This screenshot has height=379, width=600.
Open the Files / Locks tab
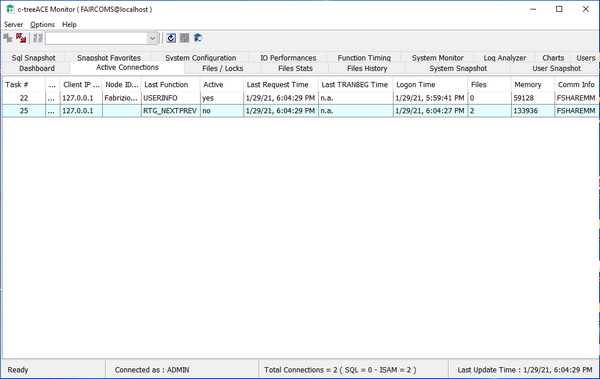223,68
